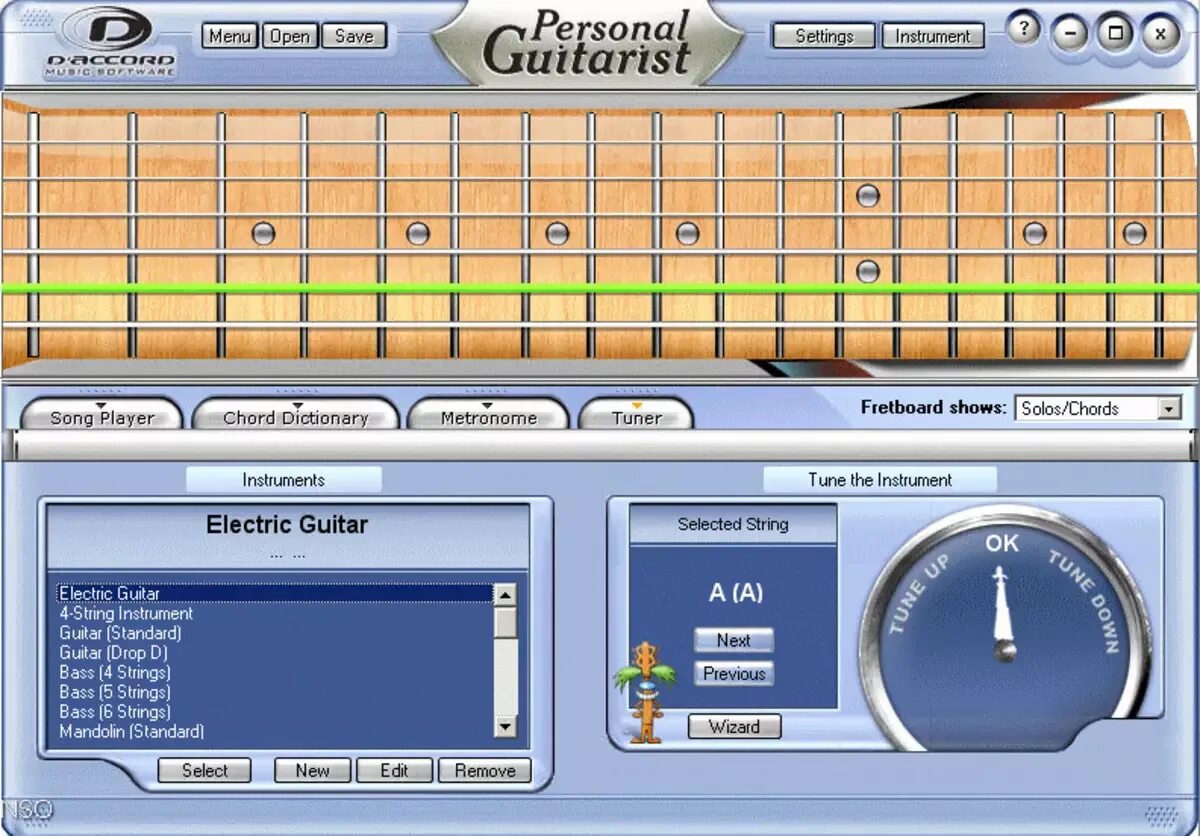Click the third fret position marker dot
This screenshot has width=1200, height=836.
pyautogui.click(x=263, y=233)
